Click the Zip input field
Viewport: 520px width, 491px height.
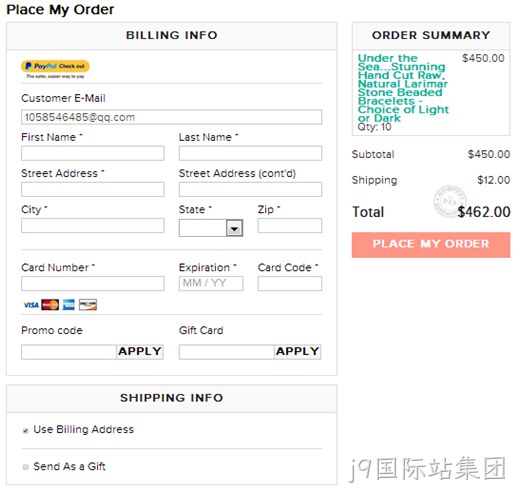290,225
